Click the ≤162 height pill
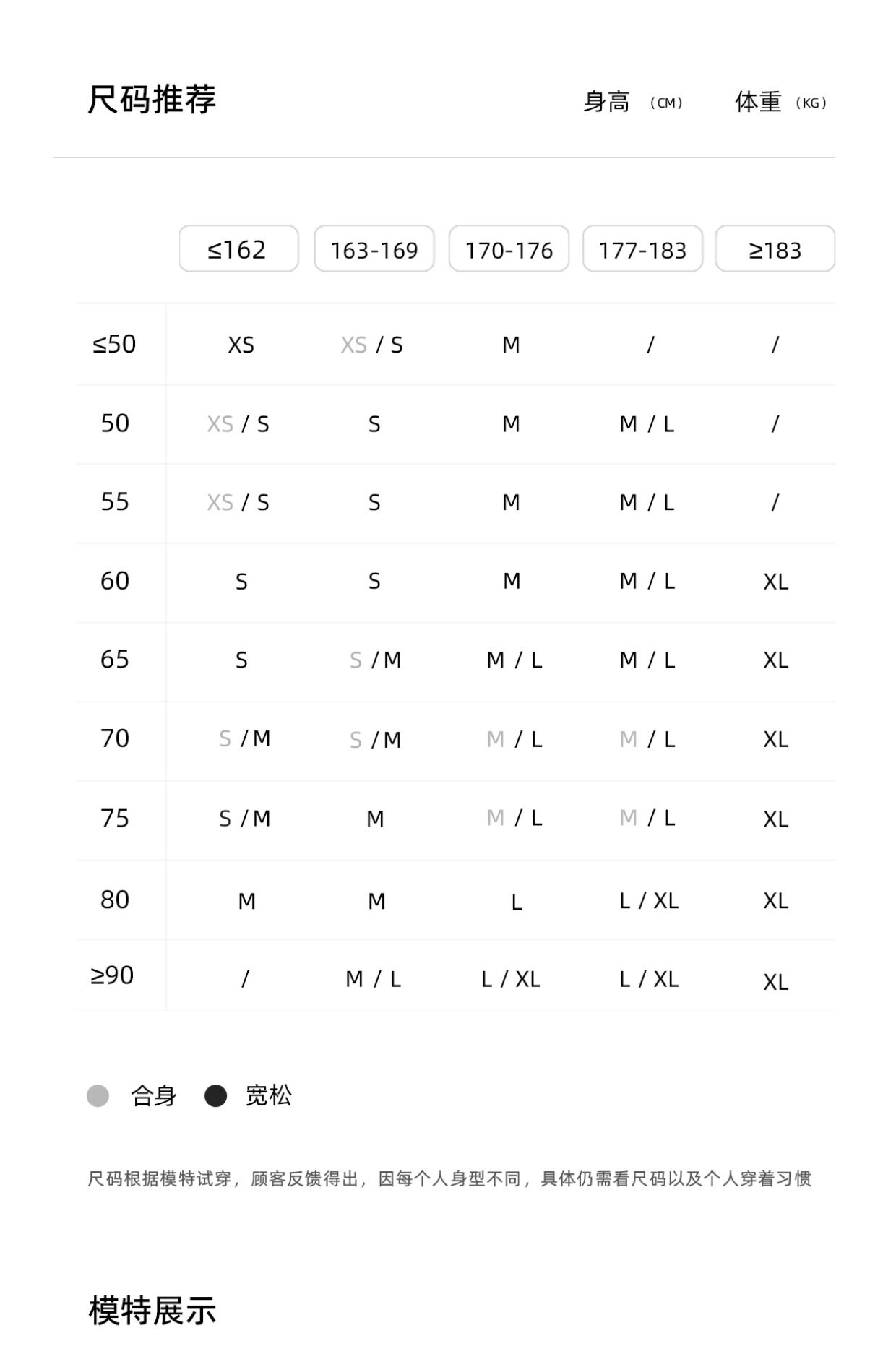 238,249
